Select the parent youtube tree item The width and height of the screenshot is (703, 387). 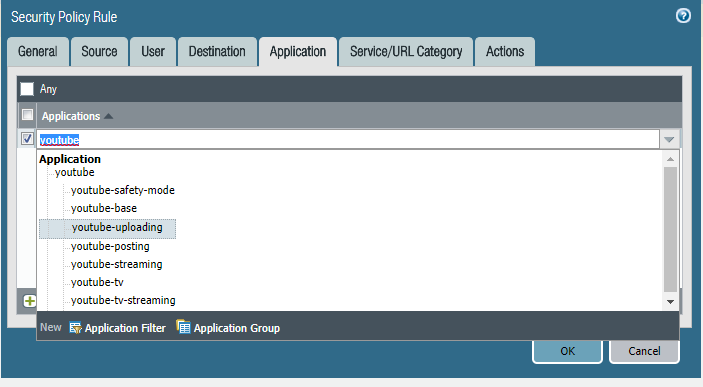pyautogui.click(x=74, y=173)
